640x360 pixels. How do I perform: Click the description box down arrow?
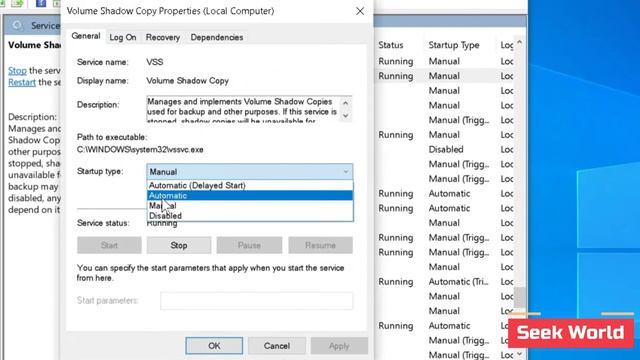[x=346, y=116]
